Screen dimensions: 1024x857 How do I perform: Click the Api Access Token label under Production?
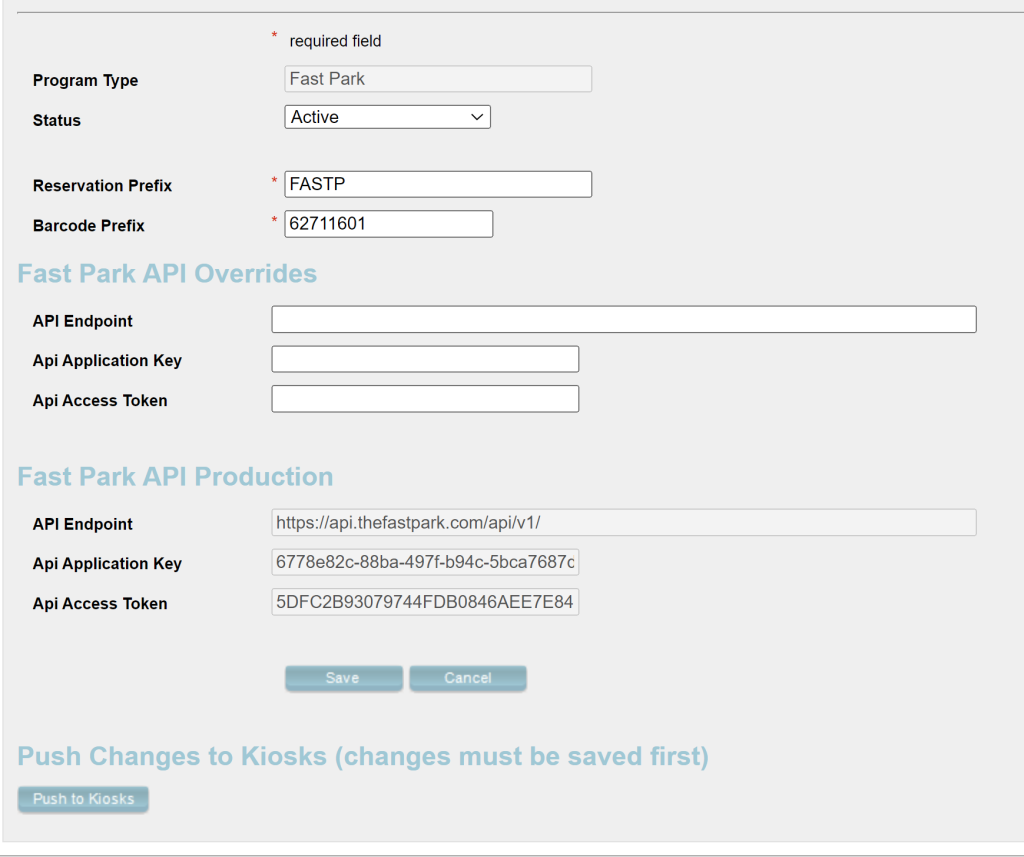[x=100, y=604]
